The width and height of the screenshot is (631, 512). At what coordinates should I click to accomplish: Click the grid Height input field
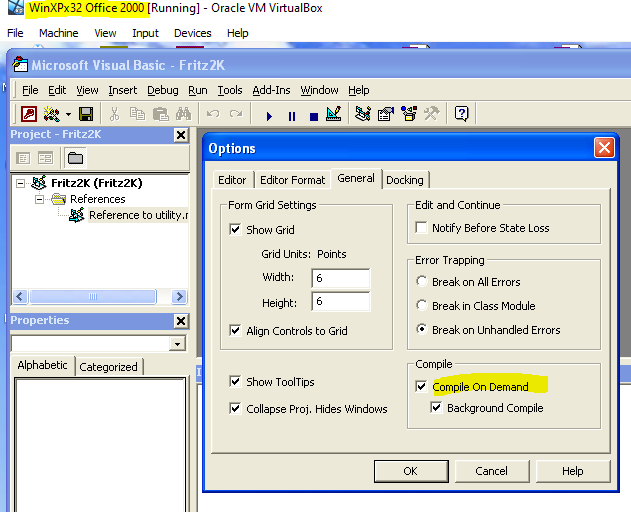tap(341, 301)
